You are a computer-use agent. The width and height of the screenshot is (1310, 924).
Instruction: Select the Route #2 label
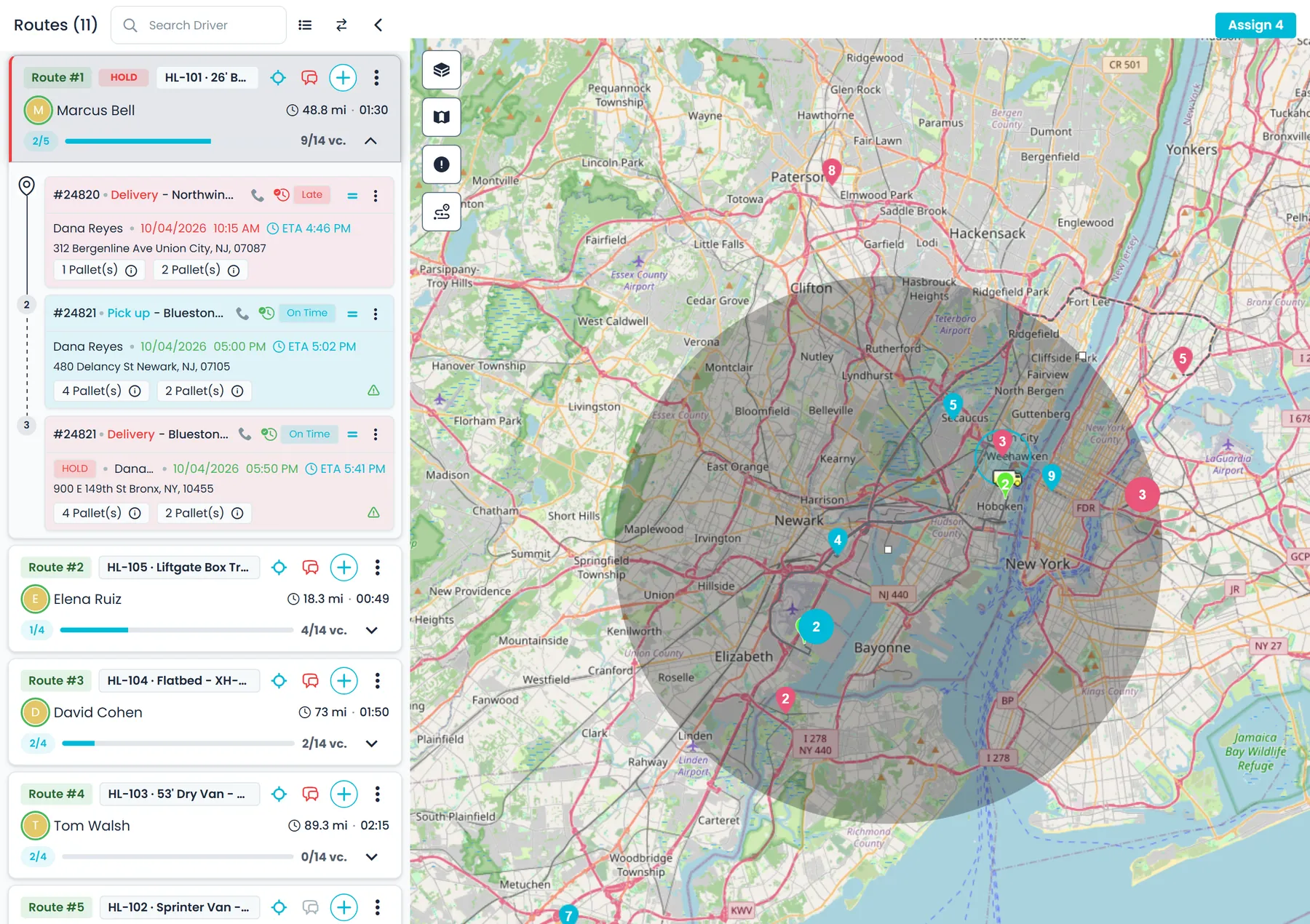[x=56, y=567]
